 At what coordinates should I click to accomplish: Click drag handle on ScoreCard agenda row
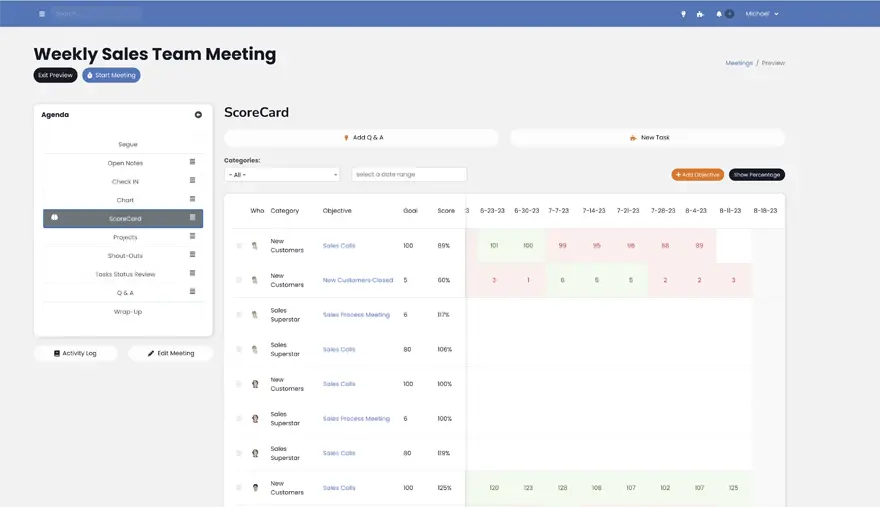coord(192,217)
